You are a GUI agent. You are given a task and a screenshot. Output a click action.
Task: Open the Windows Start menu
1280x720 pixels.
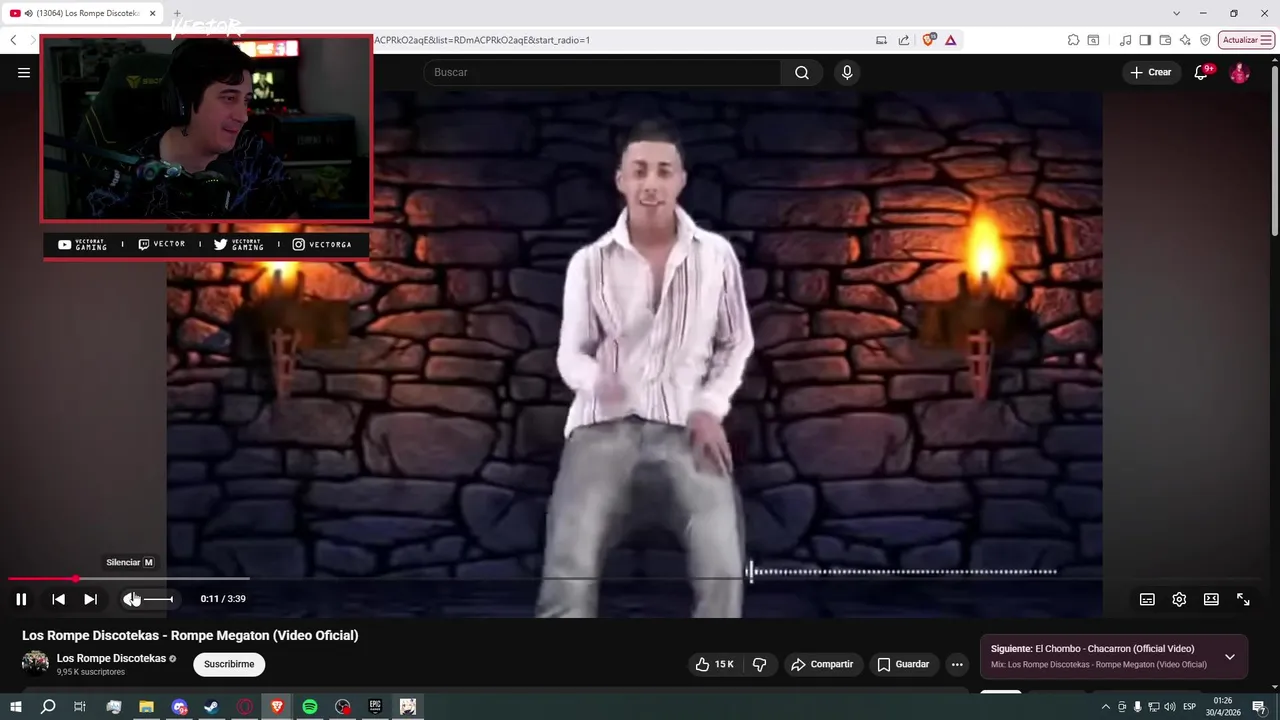coord(15,707)
